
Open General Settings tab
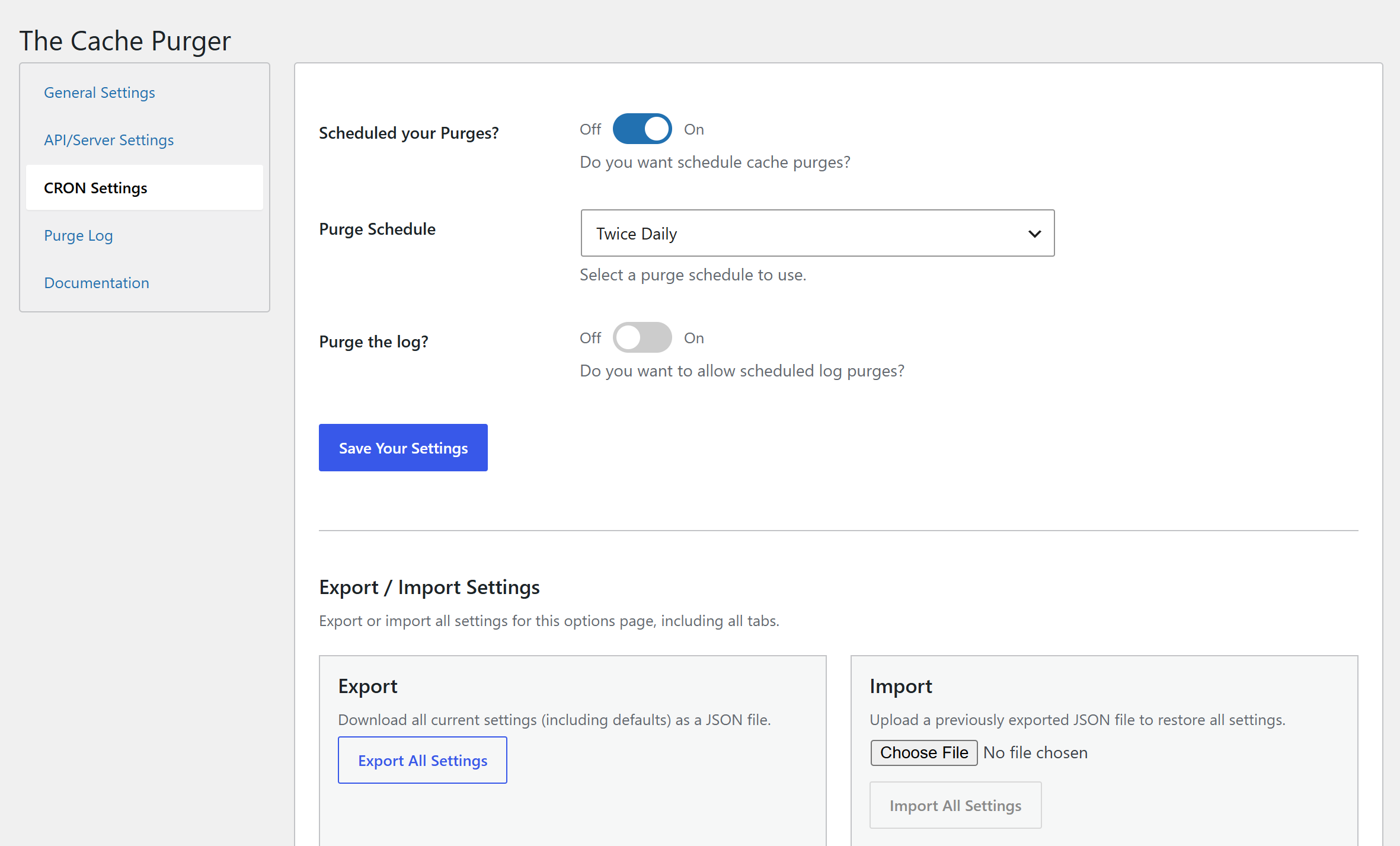point(99,92)
